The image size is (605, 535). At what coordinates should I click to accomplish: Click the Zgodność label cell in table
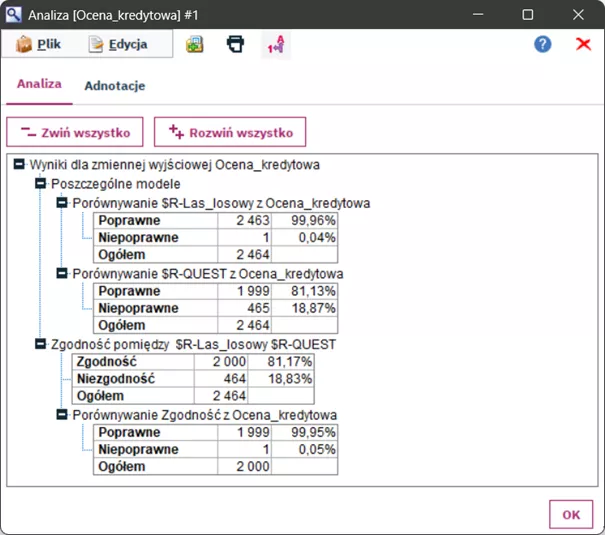click(133, 361)
